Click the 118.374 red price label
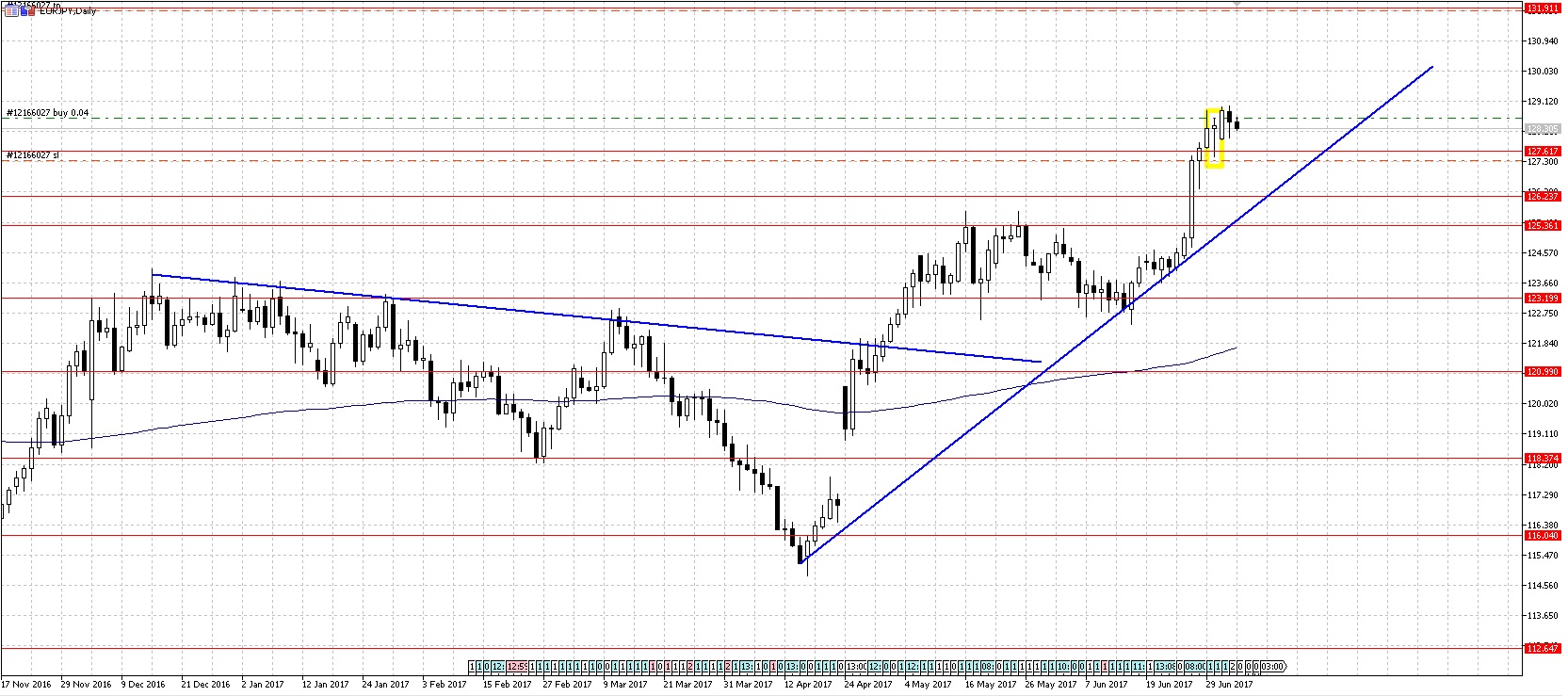The image size is (1568, 696). (1543, 458)
